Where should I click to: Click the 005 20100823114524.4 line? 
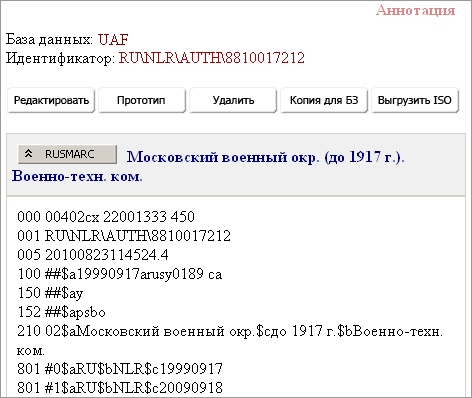(x=93, y=255)
